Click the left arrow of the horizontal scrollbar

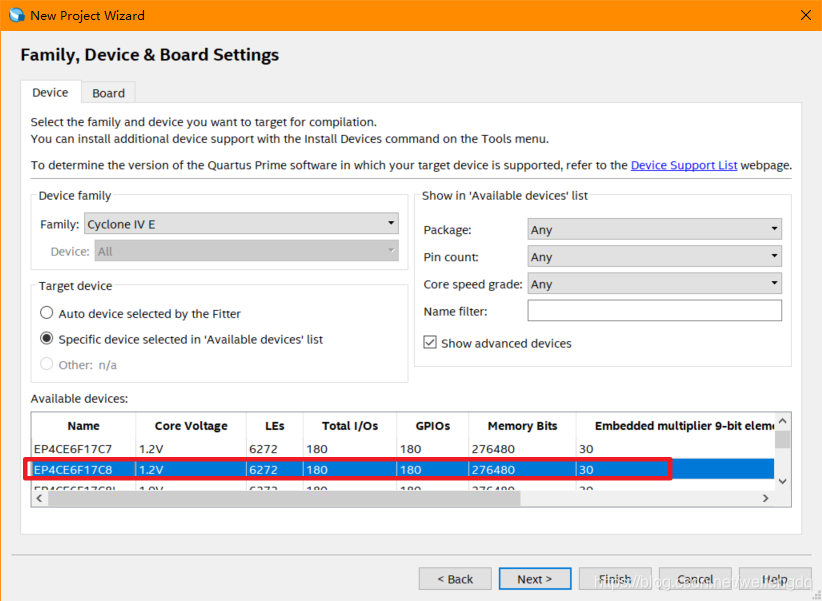39,498
